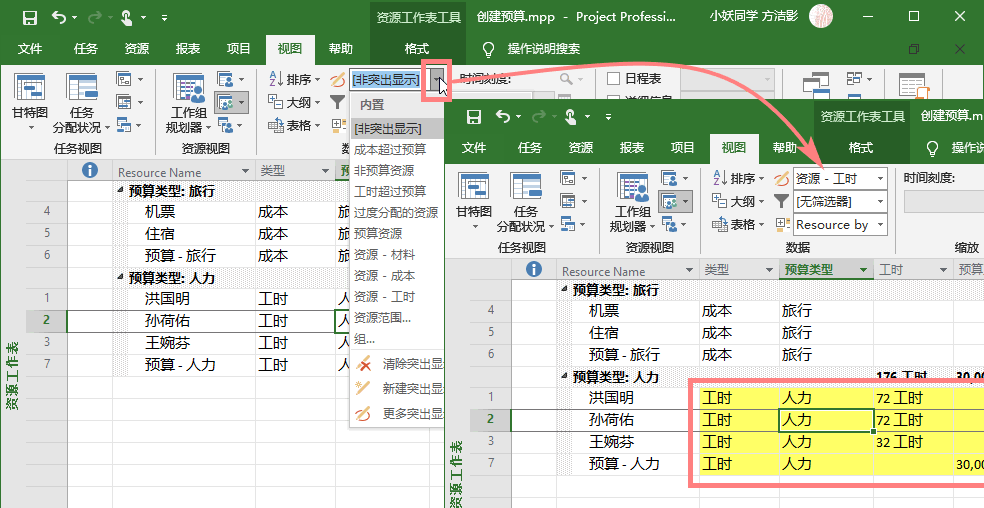Select 洪国明 72 工时 cell in front window

[x=913, y=397]
